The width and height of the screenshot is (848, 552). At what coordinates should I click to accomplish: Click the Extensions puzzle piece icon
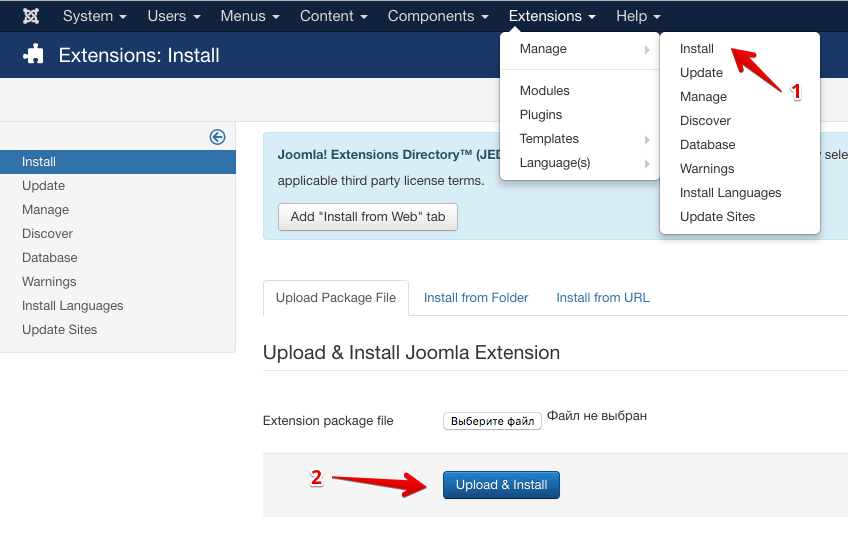click(34, 55)
